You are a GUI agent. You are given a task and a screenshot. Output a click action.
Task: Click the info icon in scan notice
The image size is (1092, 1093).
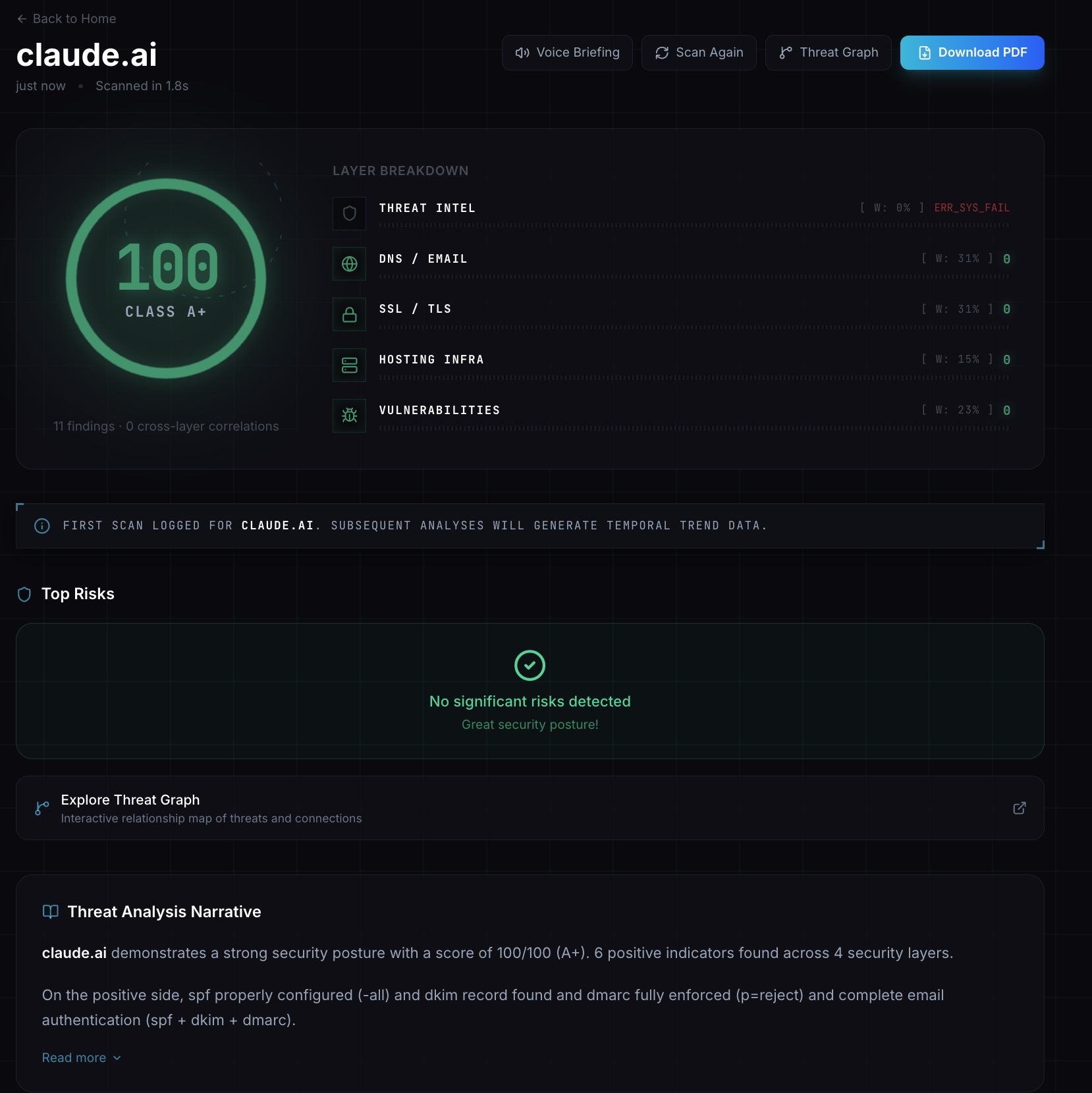[x=42, y=526]
